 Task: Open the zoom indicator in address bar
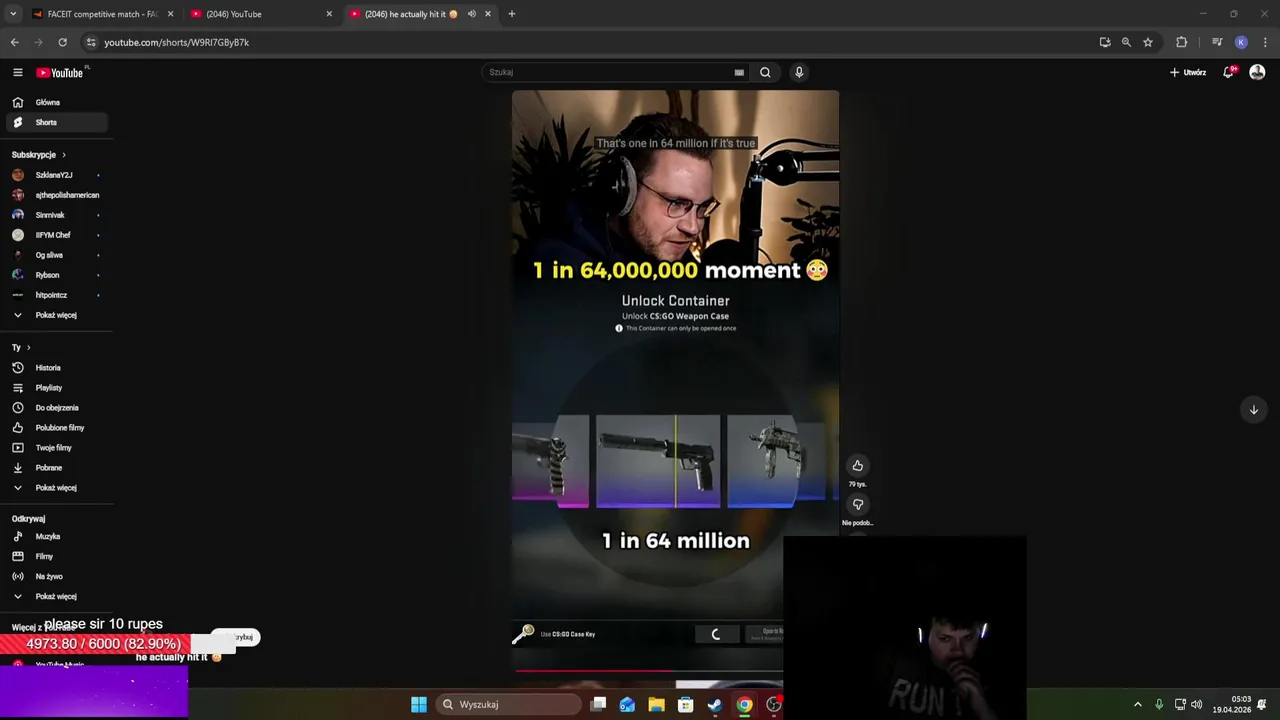[1126, 42]
